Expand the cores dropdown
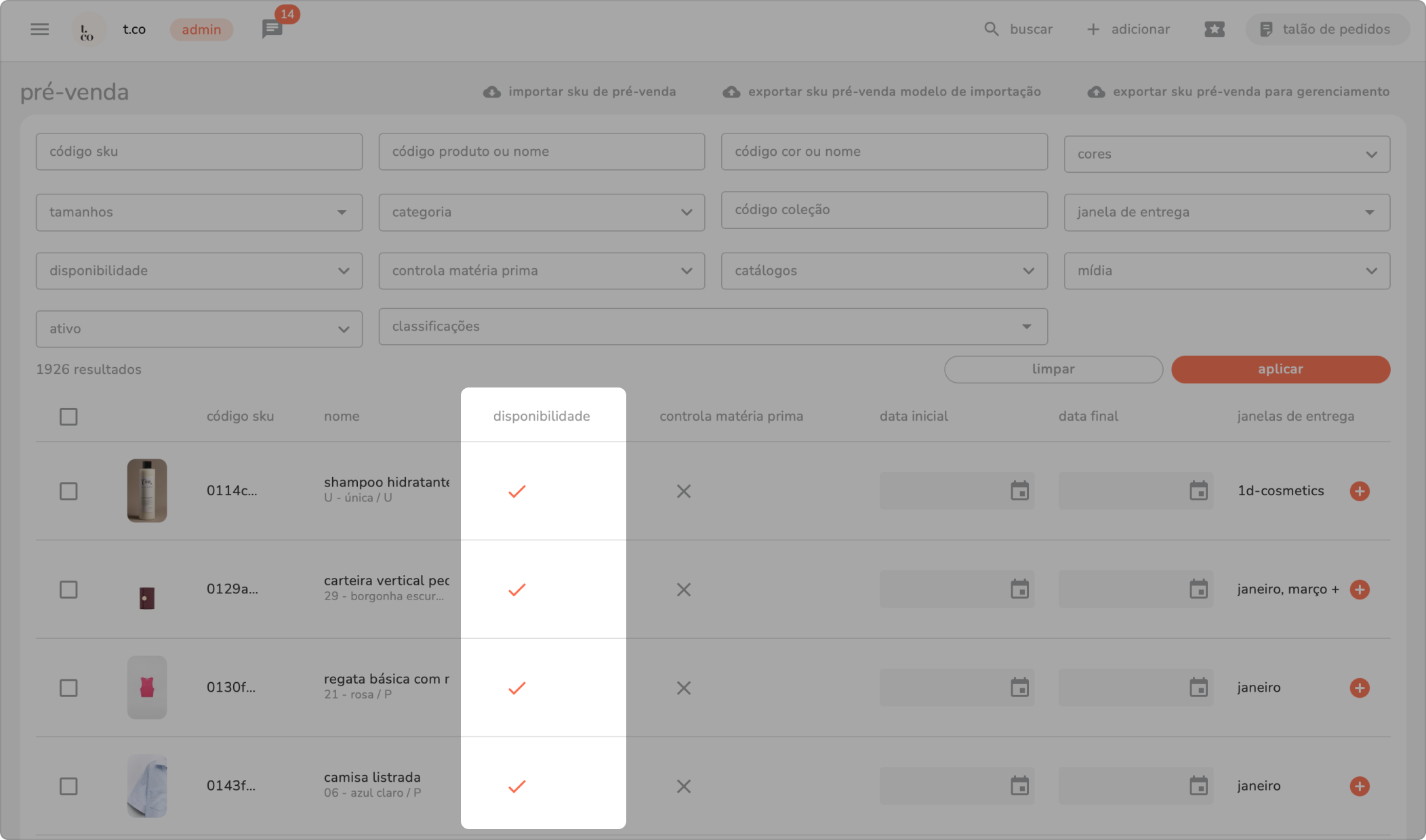 (1226, 154)
